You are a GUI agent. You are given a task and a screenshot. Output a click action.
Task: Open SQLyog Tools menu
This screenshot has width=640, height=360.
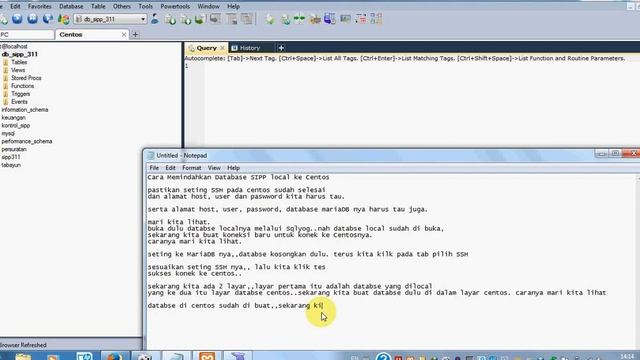145,7
